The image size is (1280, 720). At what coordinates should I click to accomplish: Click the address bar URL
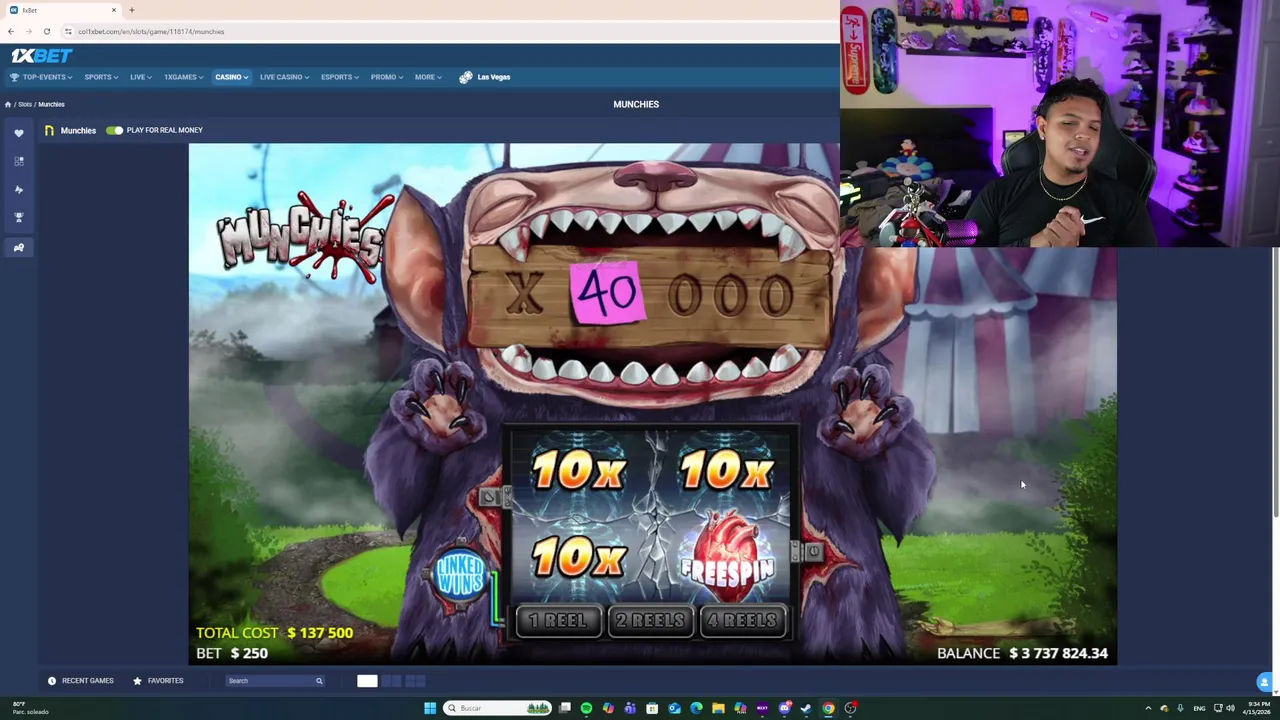[151, 32]
